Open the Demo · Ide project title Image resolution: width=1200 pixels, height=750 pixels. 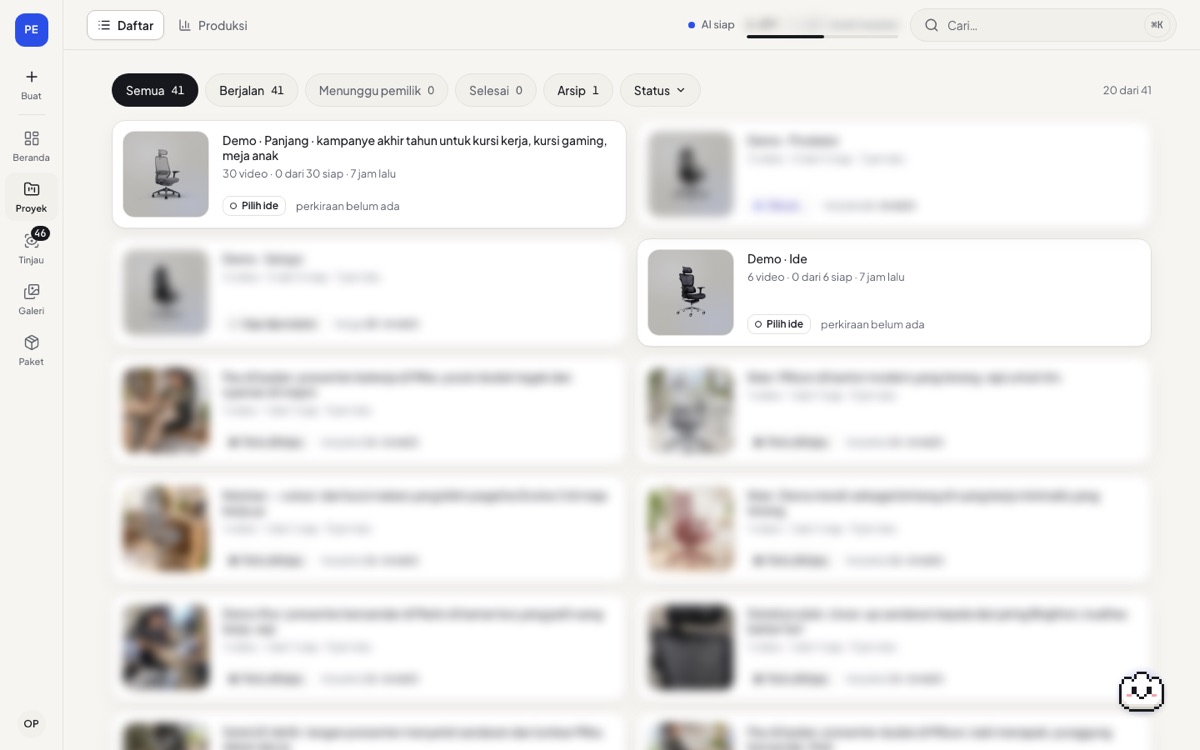coord(777,259)
